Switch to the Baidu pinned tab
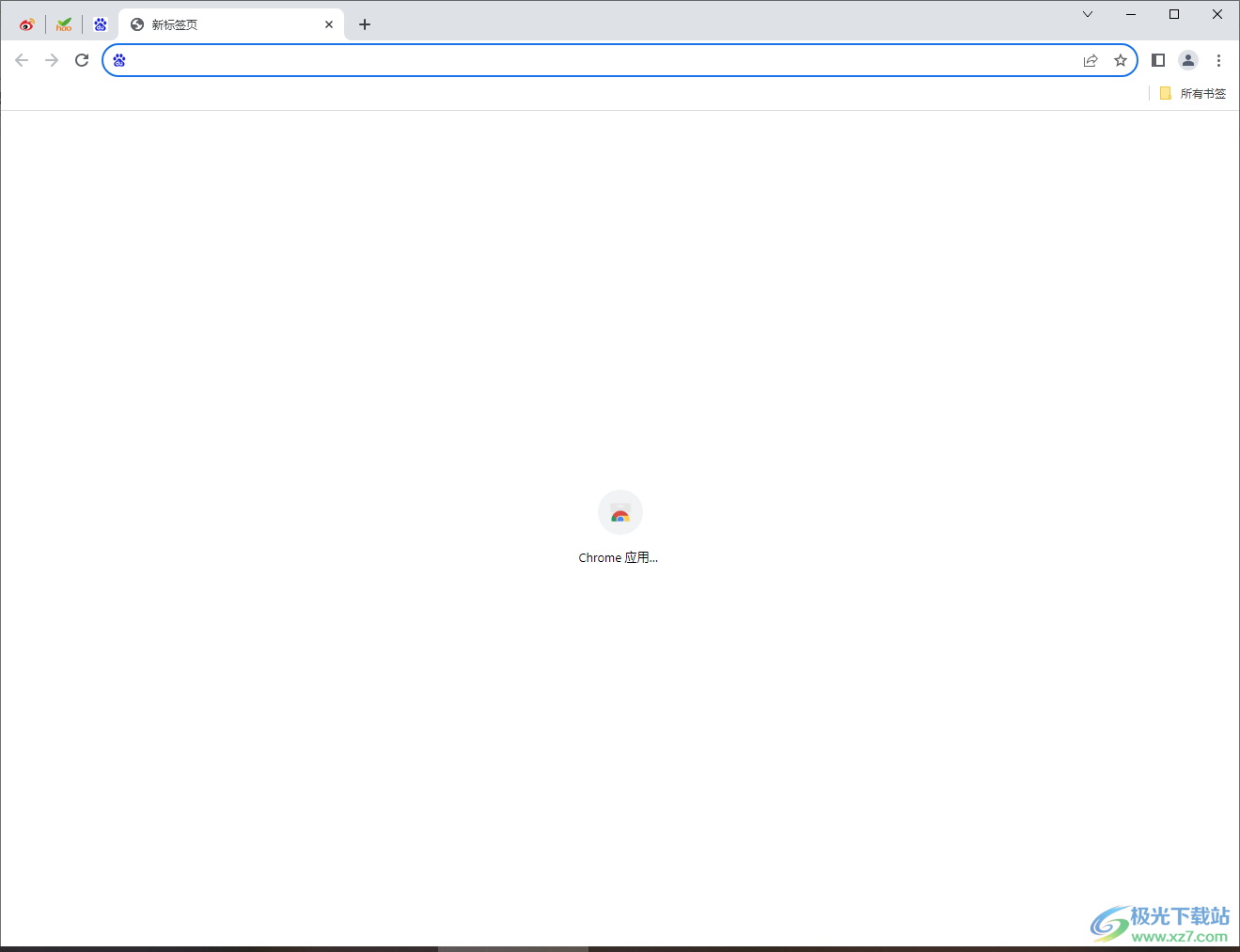Screen dimensions: 1240x952 click(x=101, y=24)
